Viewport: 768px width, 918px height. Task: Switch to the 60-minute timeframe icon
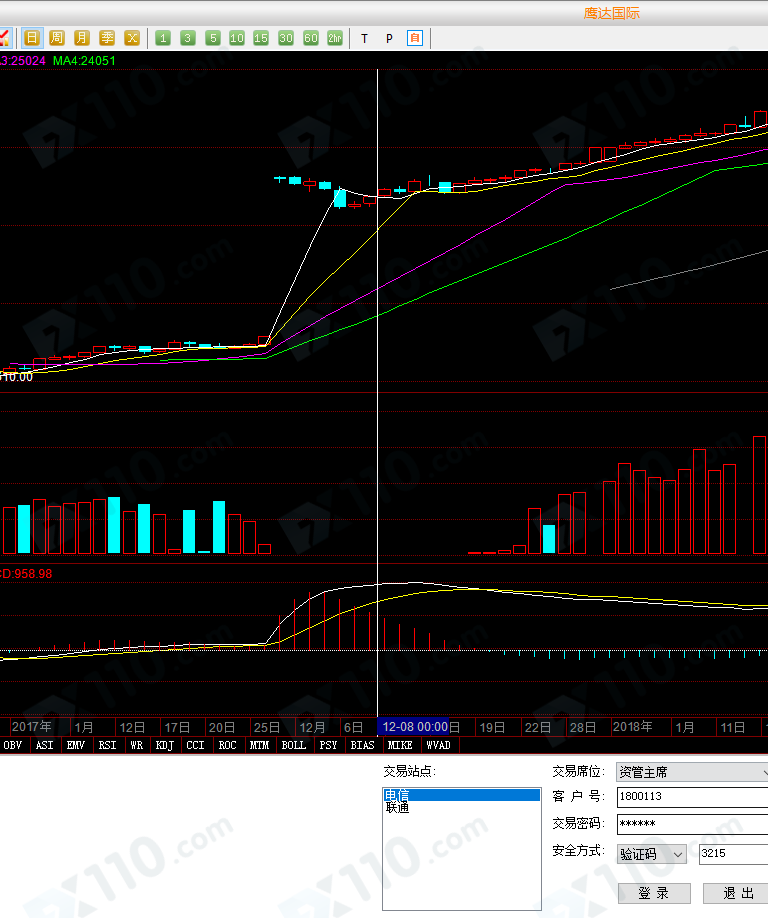pyautogui.click(x=311, y=38)
